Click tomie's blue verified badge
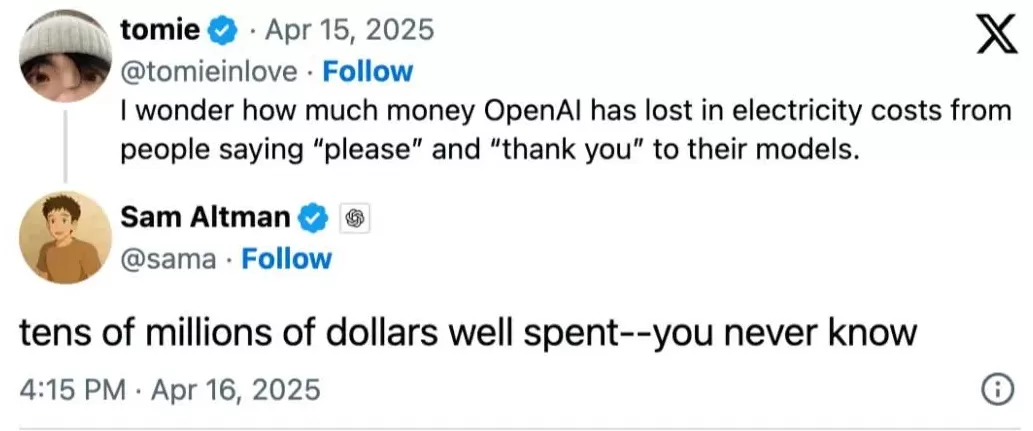 tap(220, 31)
